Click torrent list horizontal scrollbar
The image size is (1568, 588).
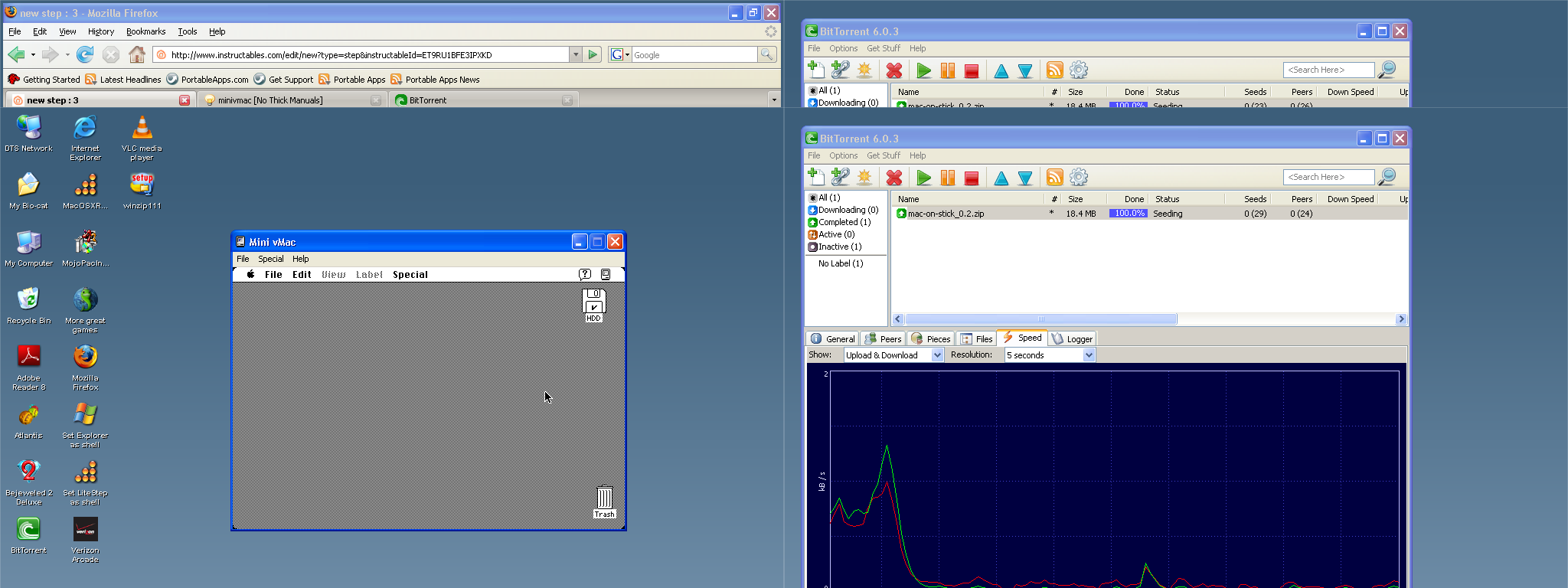click(x=1040, y=319)
